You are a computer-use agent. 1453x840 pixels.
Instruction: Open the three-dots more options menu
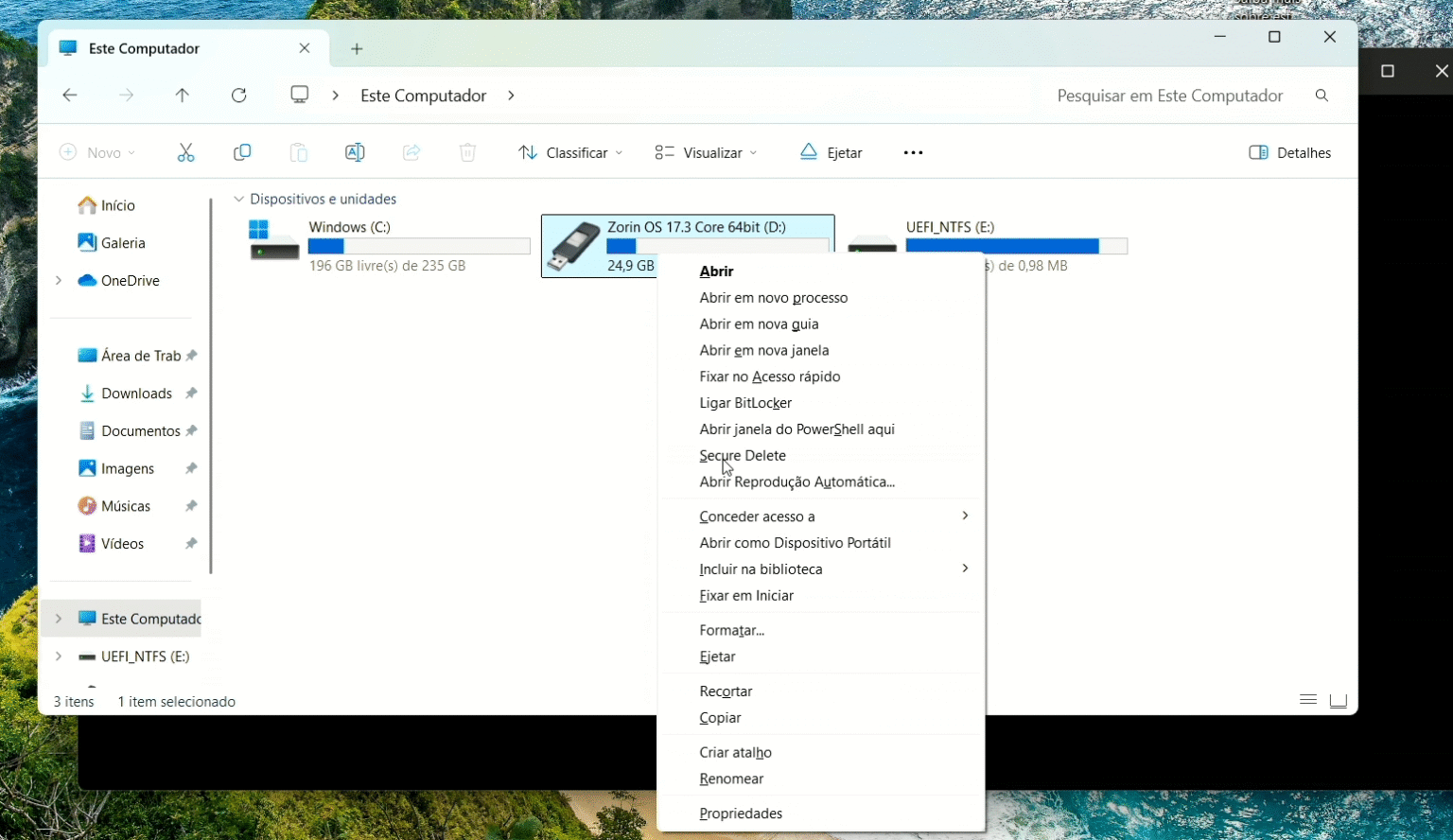click(913, 152)
